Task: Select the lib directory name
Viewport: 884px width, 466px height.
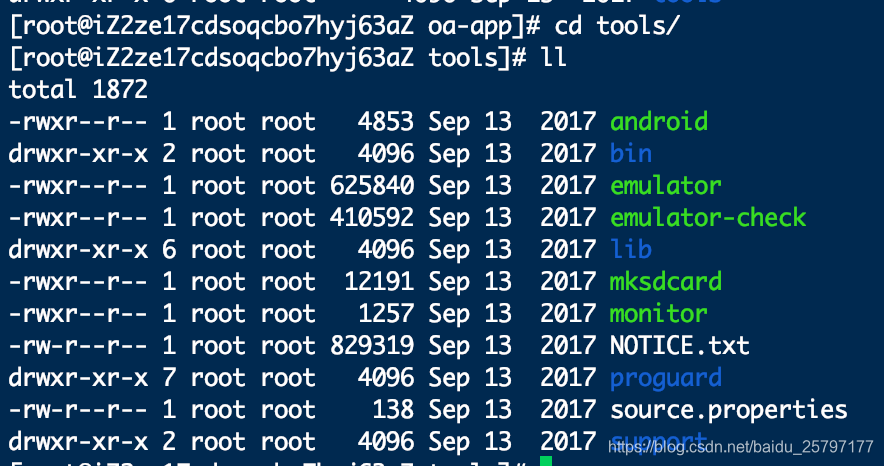Action: [631, 249]
